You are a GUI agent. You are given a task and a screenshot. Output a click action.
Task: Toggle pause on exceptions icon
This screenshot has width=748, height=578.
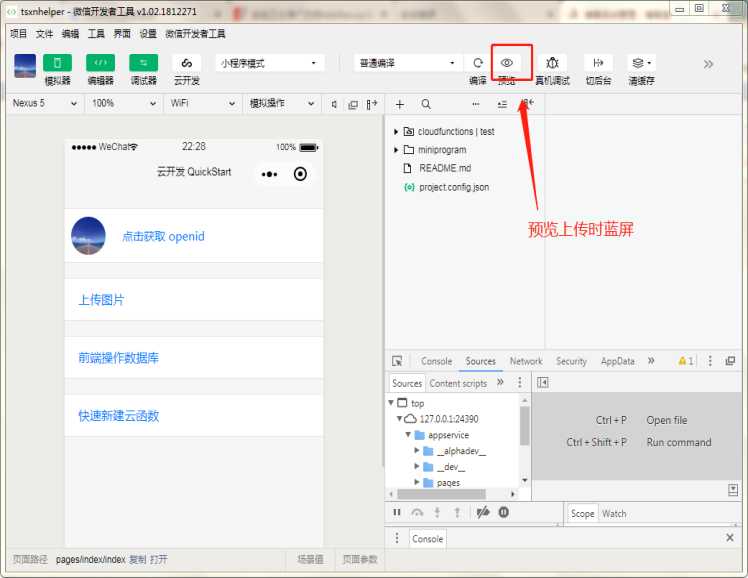coord(503,512)
